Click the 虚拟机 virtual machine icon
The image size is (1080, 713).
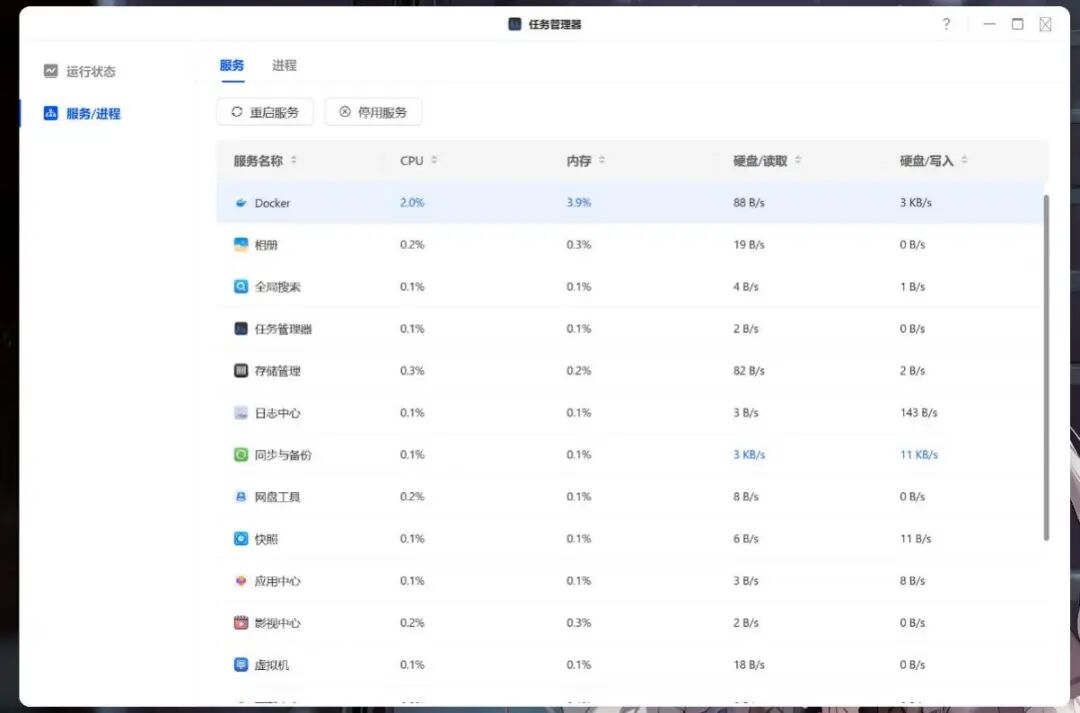[240, 664]
